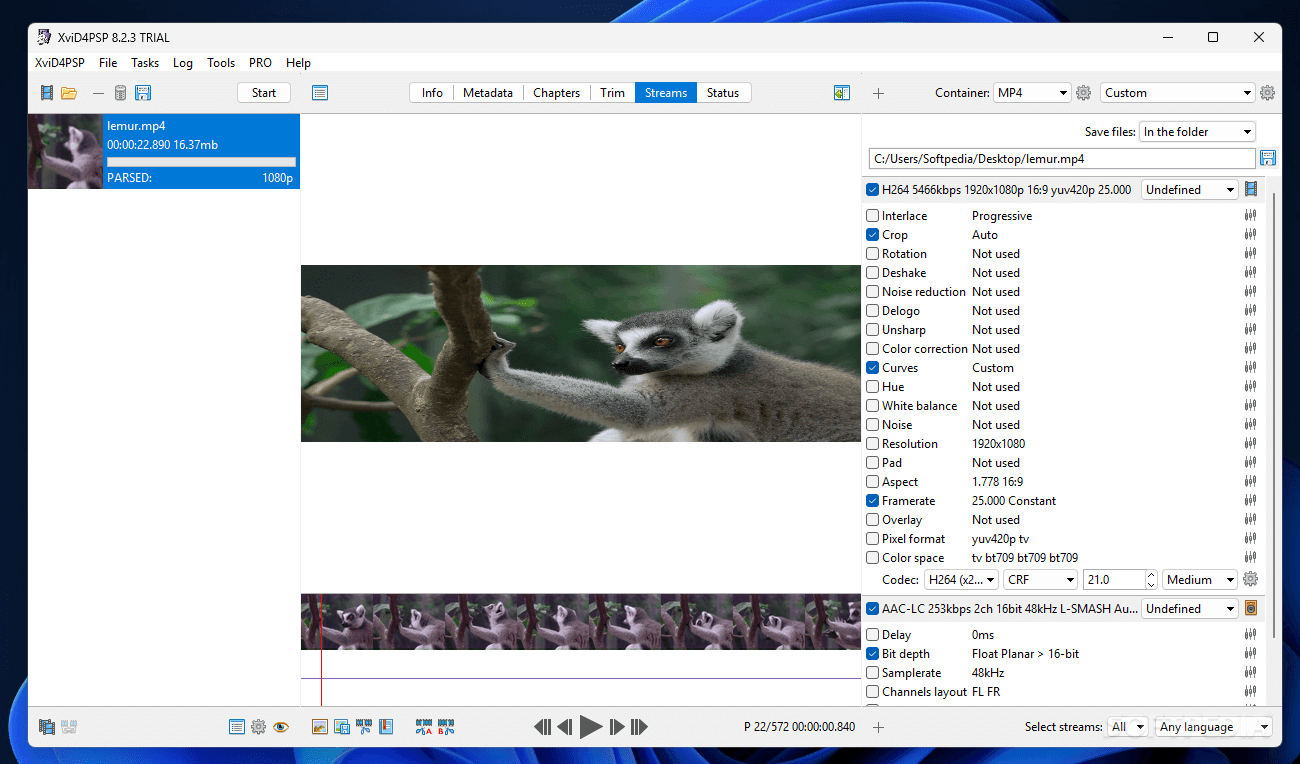The width and height of the screenshot is (1300, 764).
Task: Click the output file path field
Action: [1062, 158]
